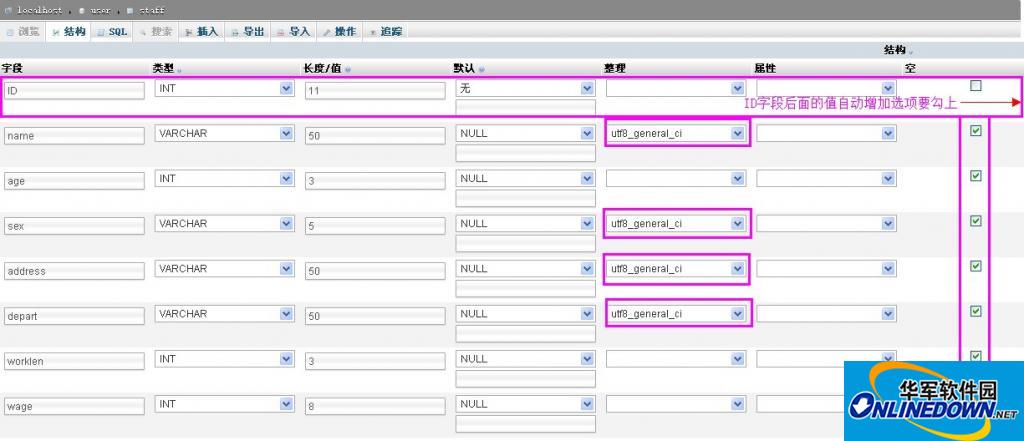Open the 搜索 tab

(155, 32)
